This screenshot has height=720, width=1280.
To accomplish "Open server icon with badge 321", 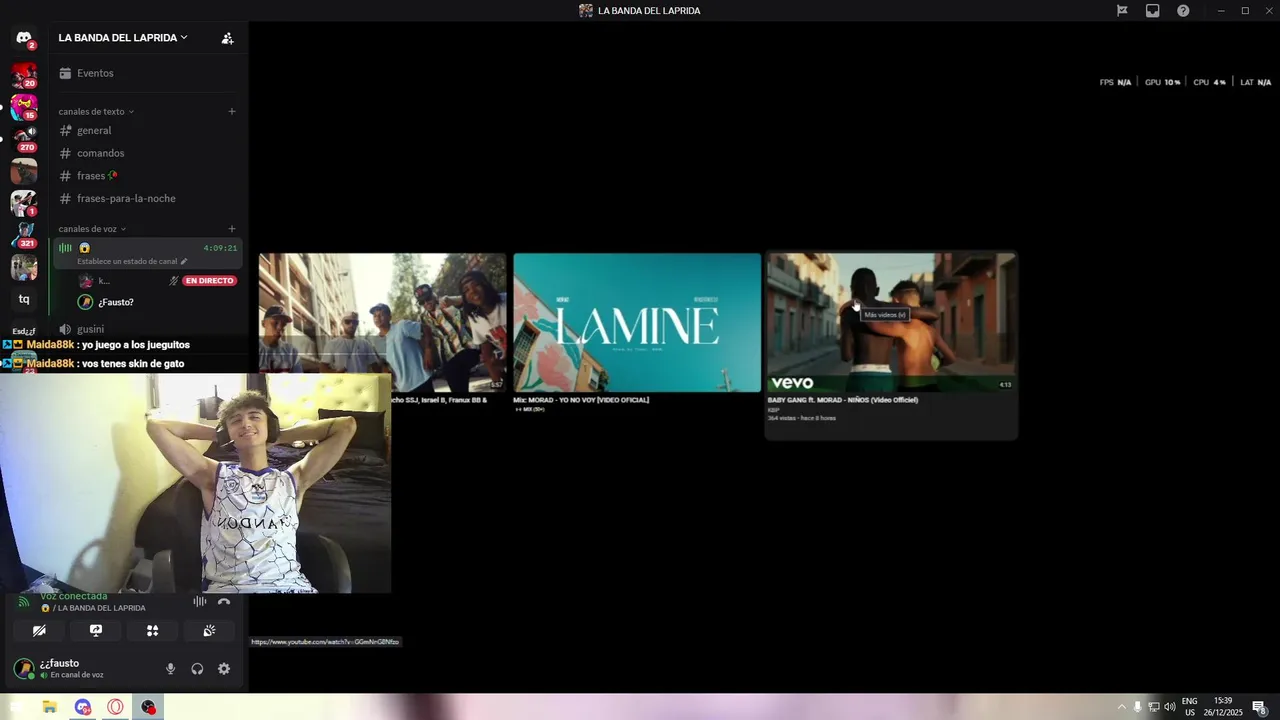I will pyautogui.click(x=24, y=235).
